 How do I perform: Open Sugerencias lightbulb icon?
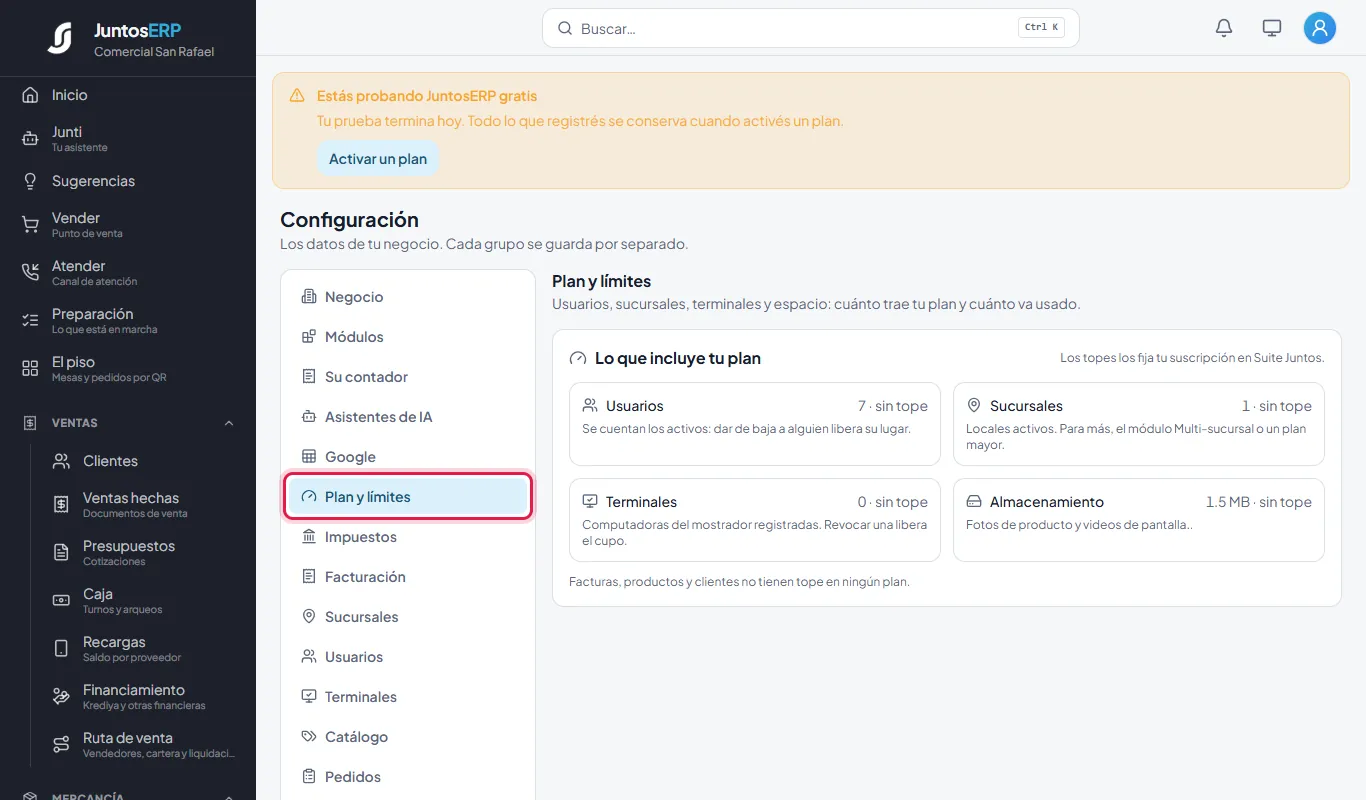30,181
